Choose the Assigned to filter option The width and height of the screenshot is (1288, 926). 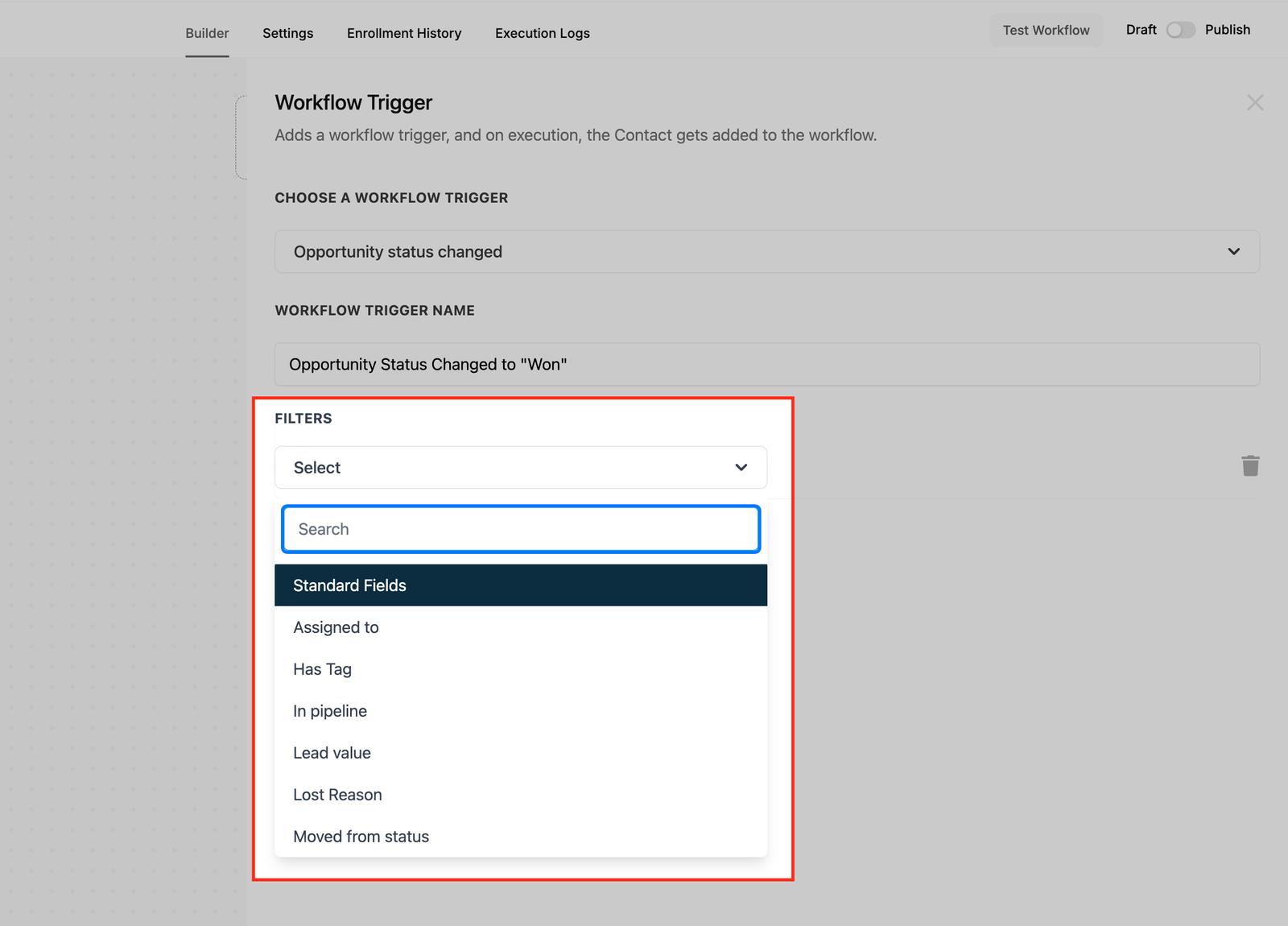click(336, 627)
